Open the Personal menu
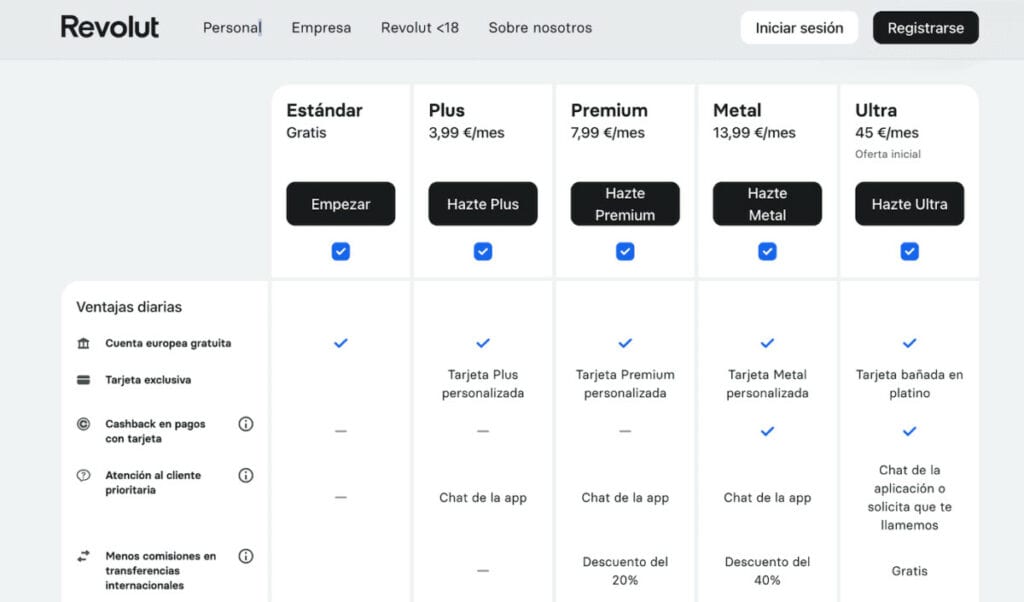1024x602 pixels. pos(232,28)
